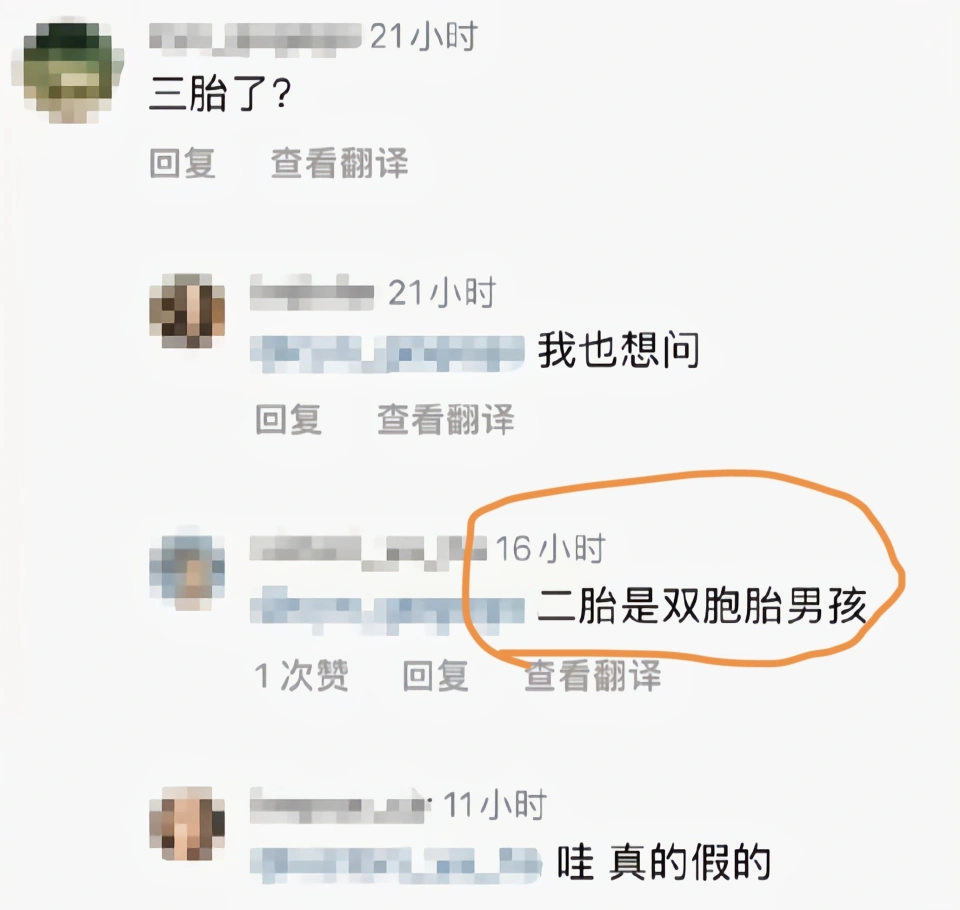
Task: Click the "哇 真的假的" comment text
Action: coord(663,862)
